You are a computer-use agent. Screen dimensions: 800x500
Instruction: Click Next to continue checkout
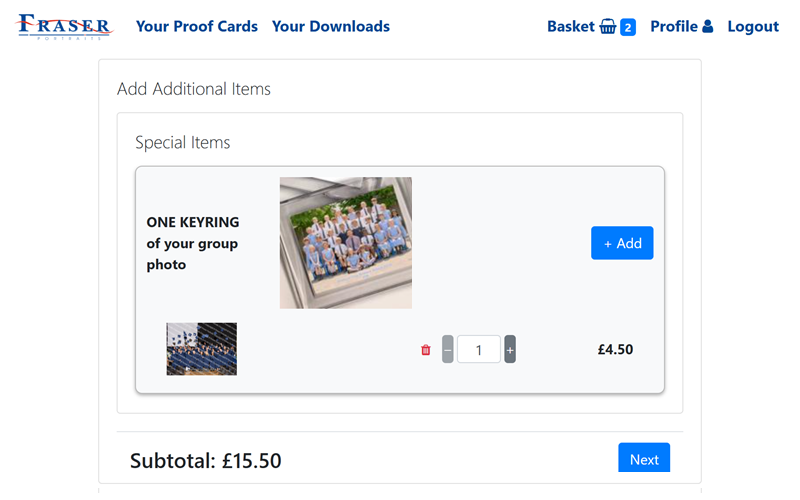[x=644, y=459]
